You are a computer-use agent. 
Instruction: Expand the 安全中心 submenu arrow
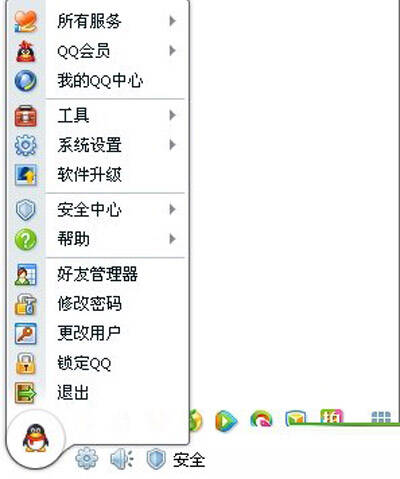(172, 209)
